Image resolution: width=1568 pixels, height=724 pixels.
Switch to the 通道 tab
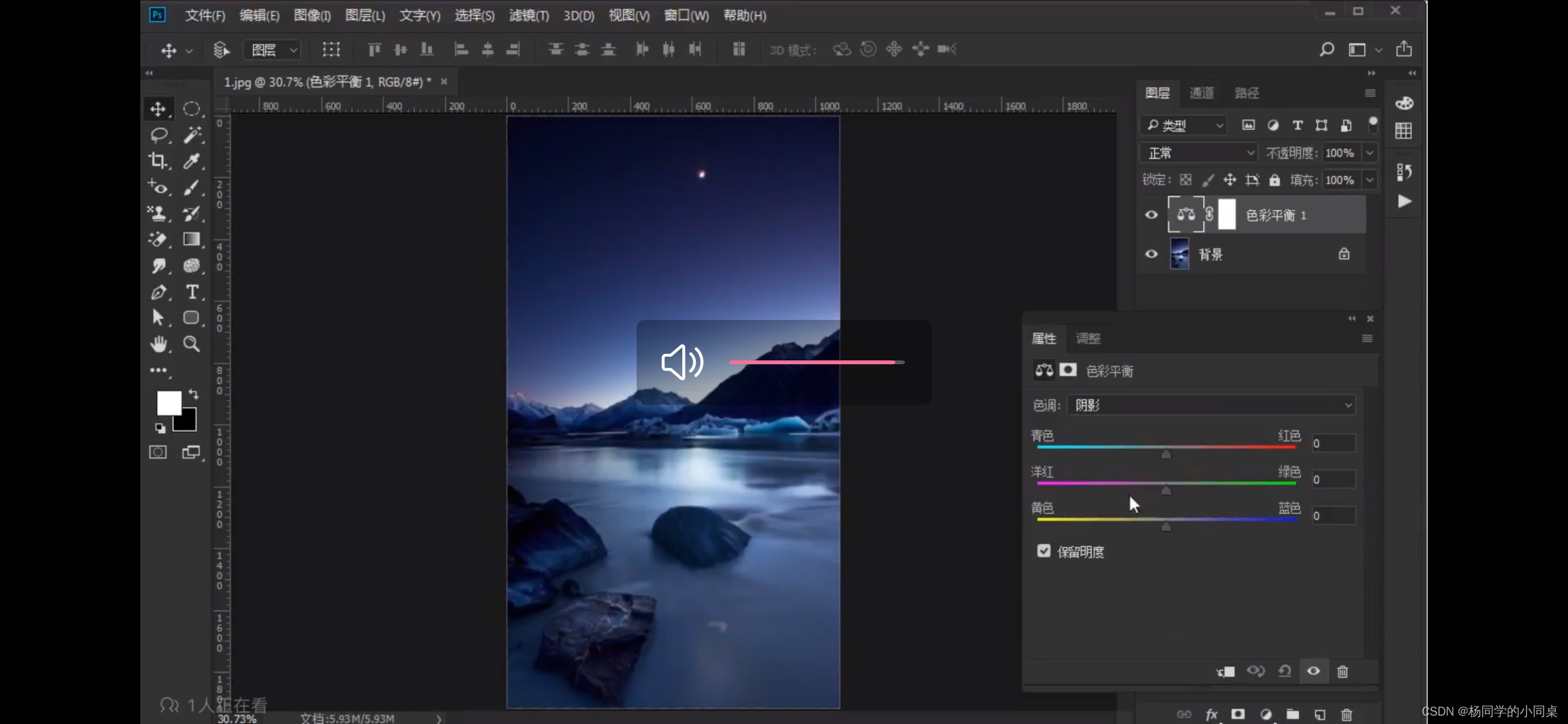[1201, 93]
